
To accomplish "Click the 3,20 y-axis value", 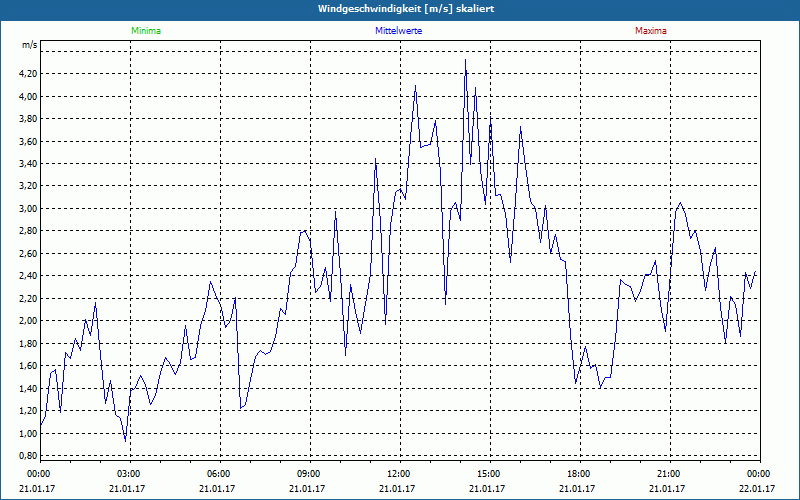I will coord(28,186).
